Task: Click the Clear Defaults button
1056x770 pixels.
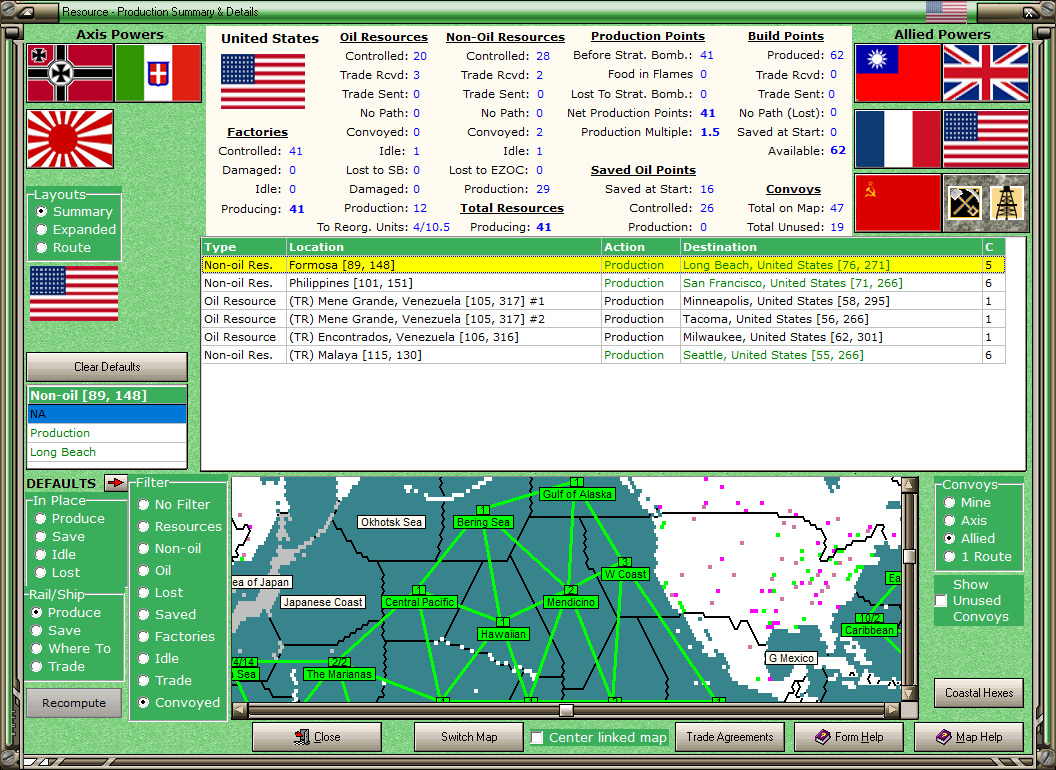Action: 107,367
